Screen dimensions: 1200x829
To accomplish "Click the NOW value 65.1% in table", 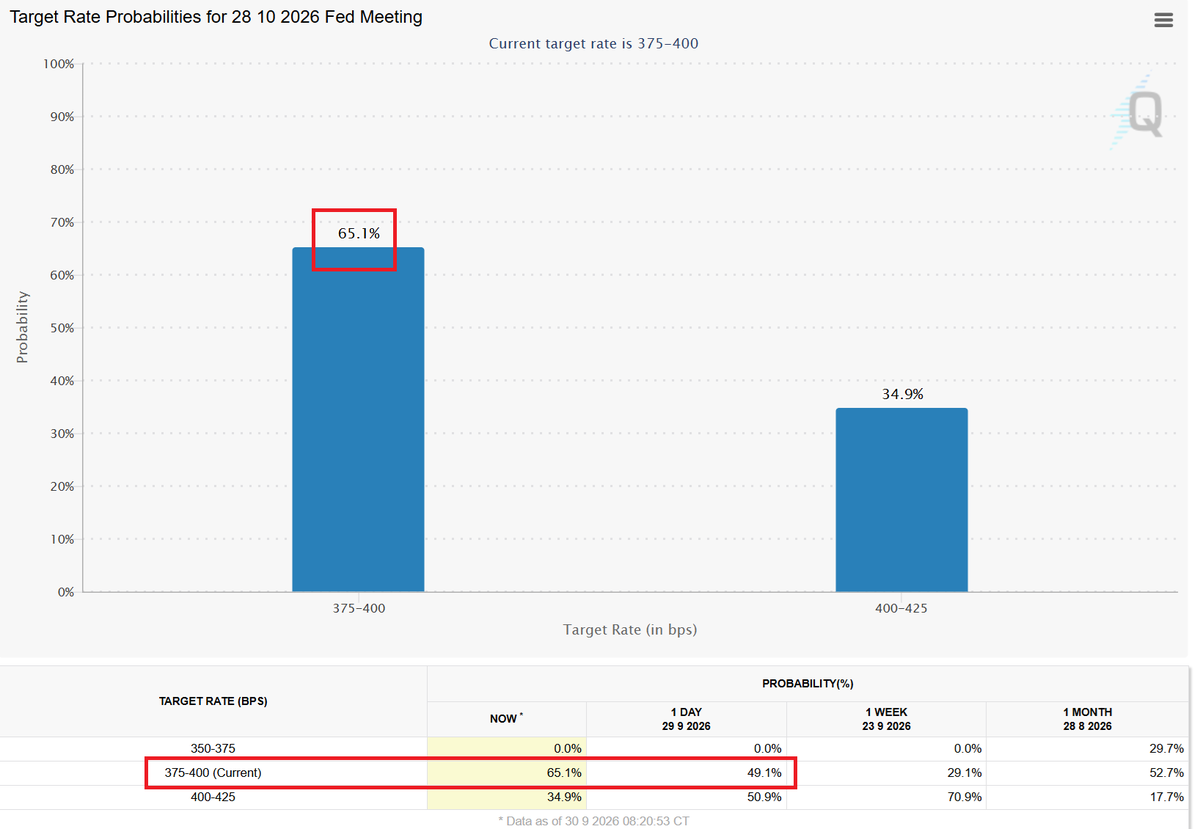I will 563,773.
